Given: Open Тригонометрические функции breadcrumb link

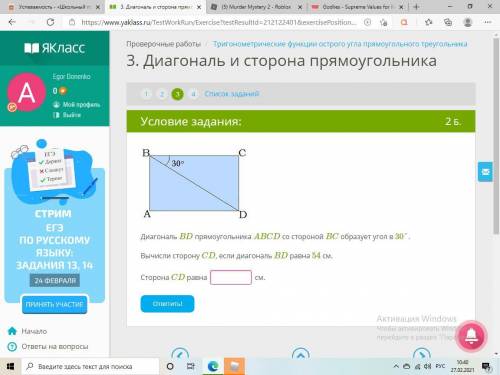Looking at the screenshot, I should (340, 44).
